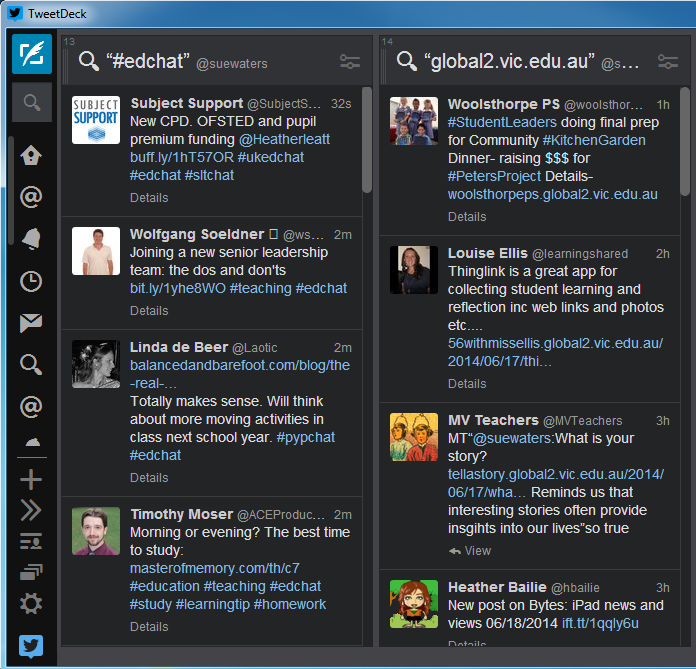Open the ift.tt/1qqly6u link
This screenshot has height=669, width=696.
600,623
